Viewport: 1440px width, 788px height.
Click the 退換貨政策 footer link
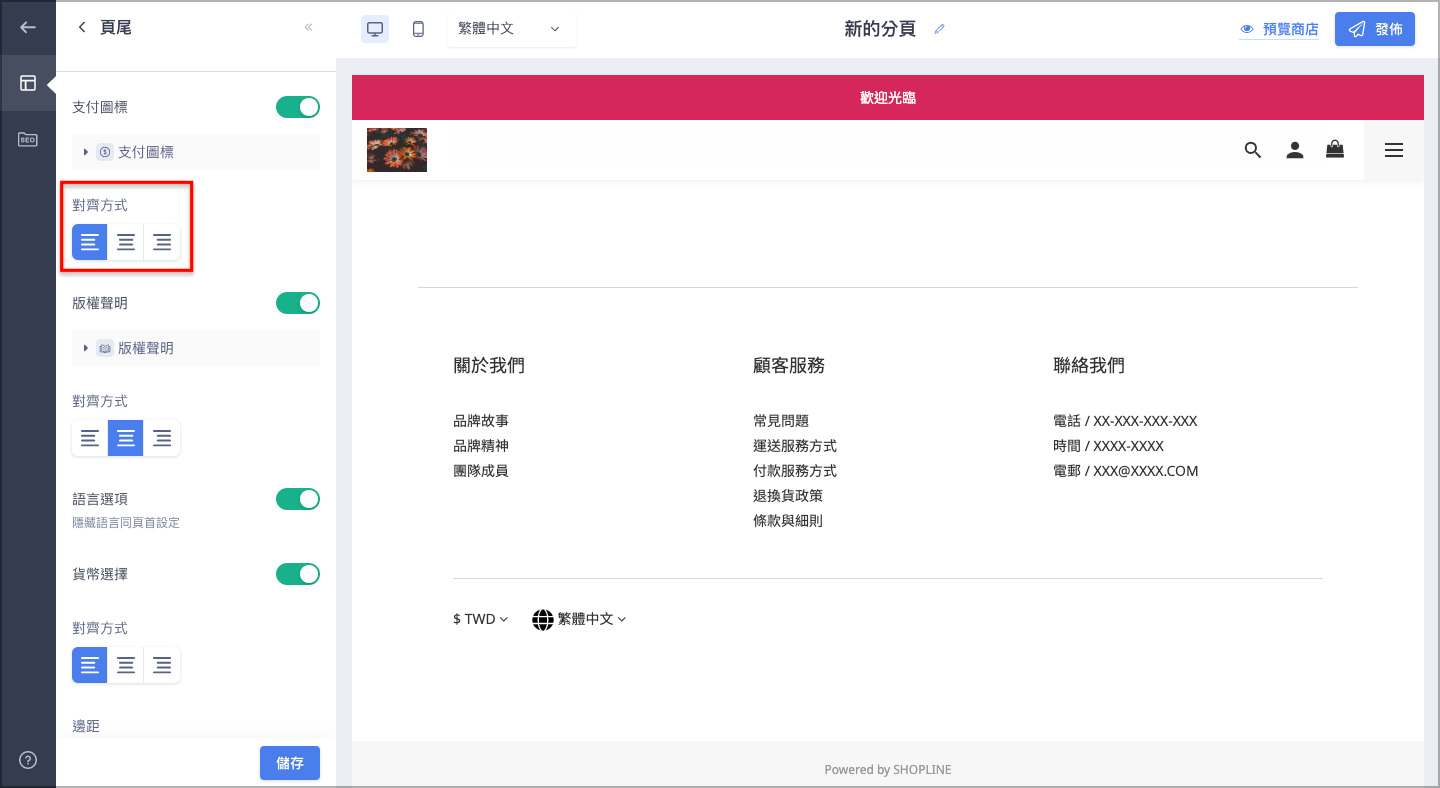tap(788, 496)
